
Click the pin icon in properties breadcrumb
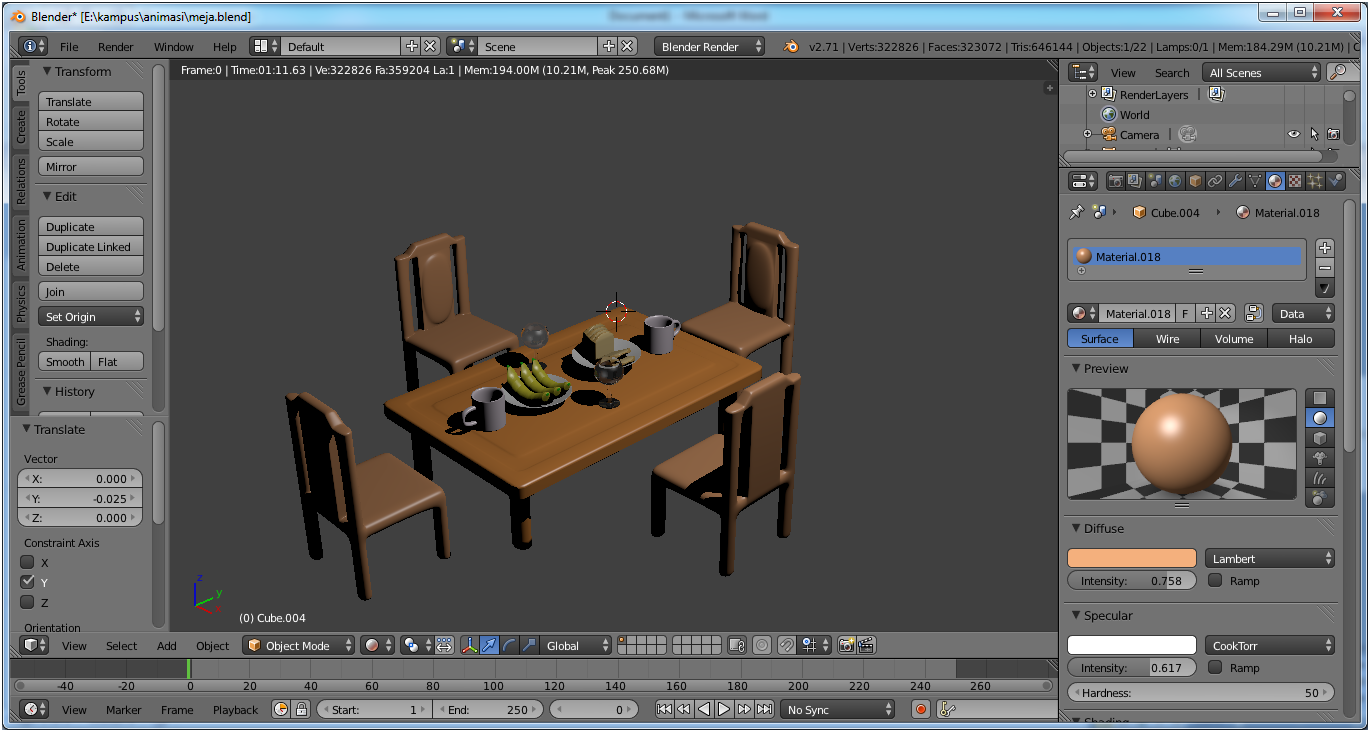(x=1077, y=212)
